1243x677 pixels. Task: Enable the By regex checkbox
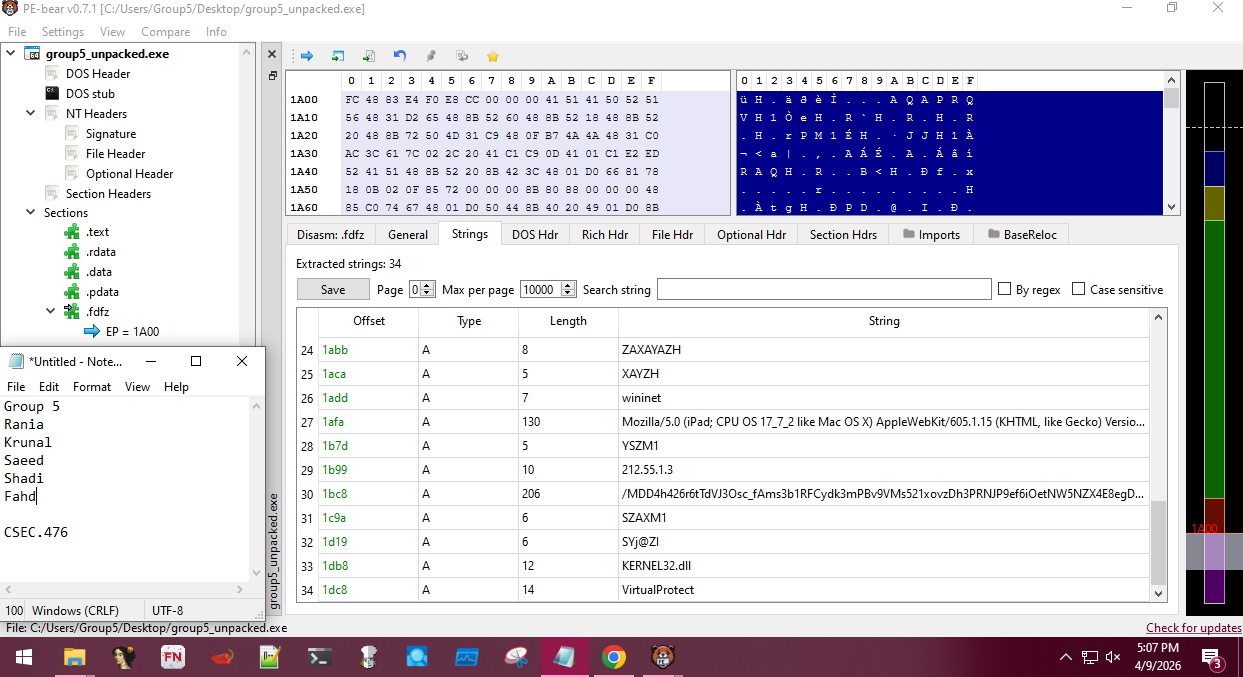tap(1005, 290)
